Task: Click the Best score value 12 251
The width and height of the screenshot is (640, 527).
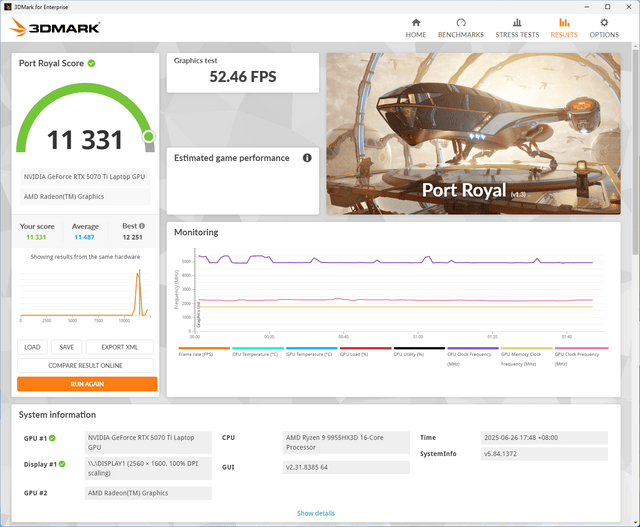Action: 133,237
